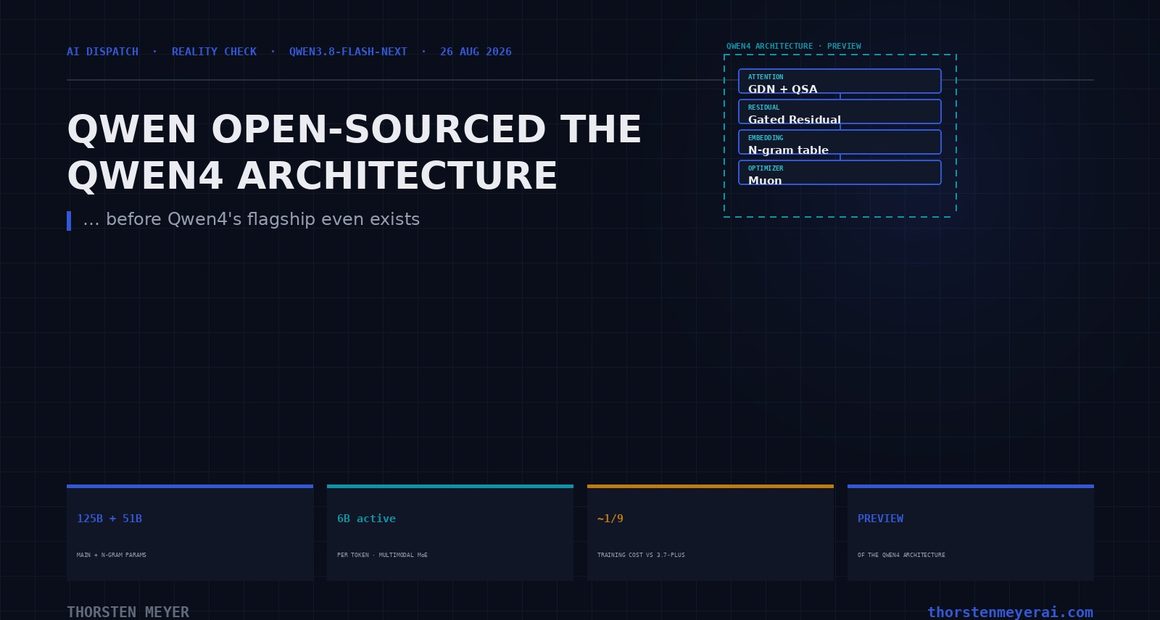The height and width of the screenshot is (620, 1160).
Task: Select the '125B + 51B' stat card
Action: [190, 533]
